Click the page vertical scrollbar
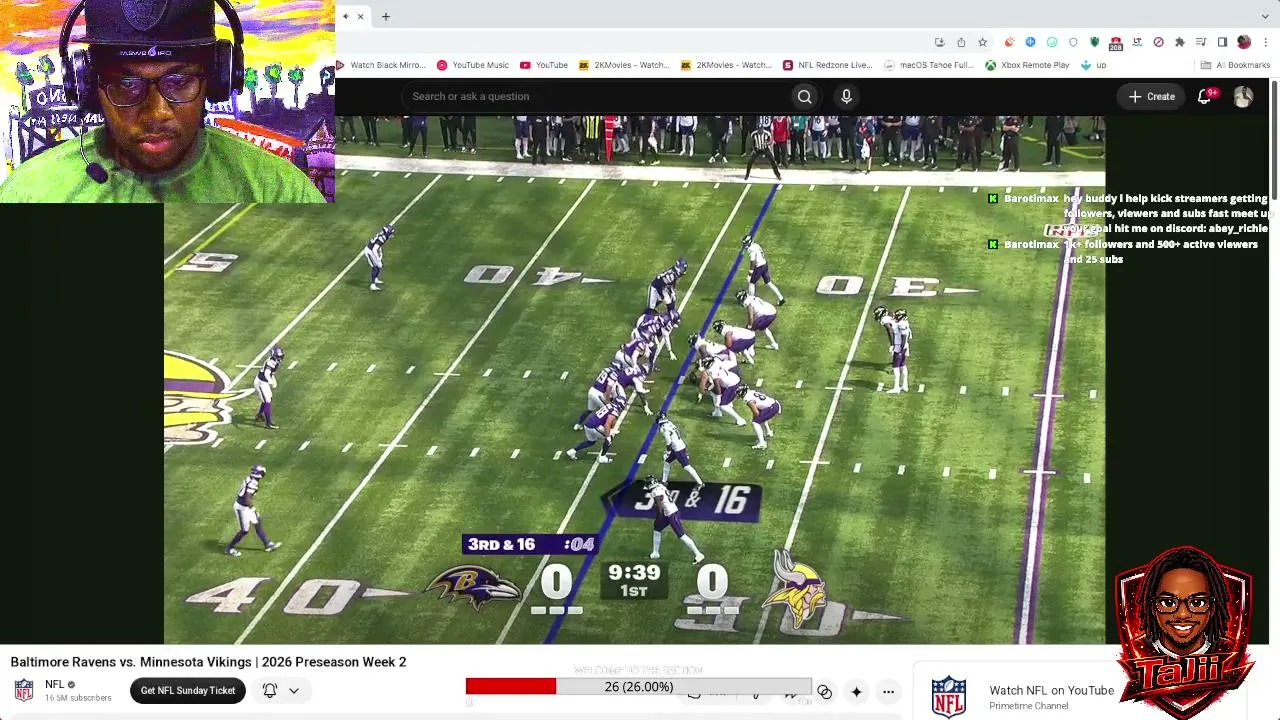 (1274, 140)
